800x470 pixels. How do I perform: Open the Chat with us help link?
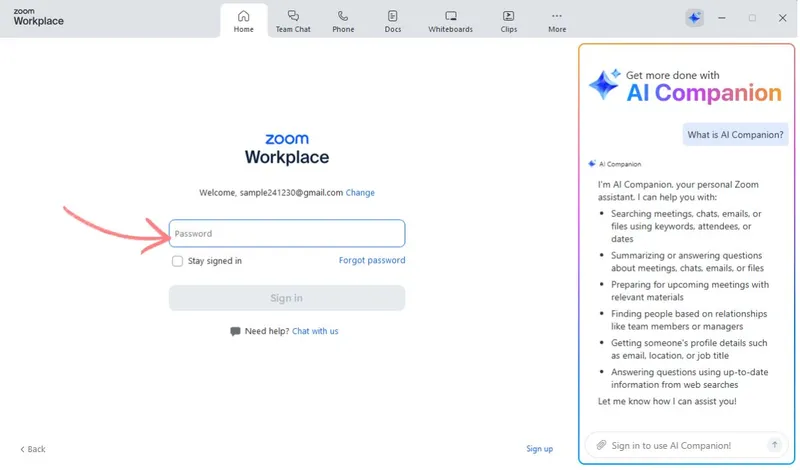coord(315,331)
